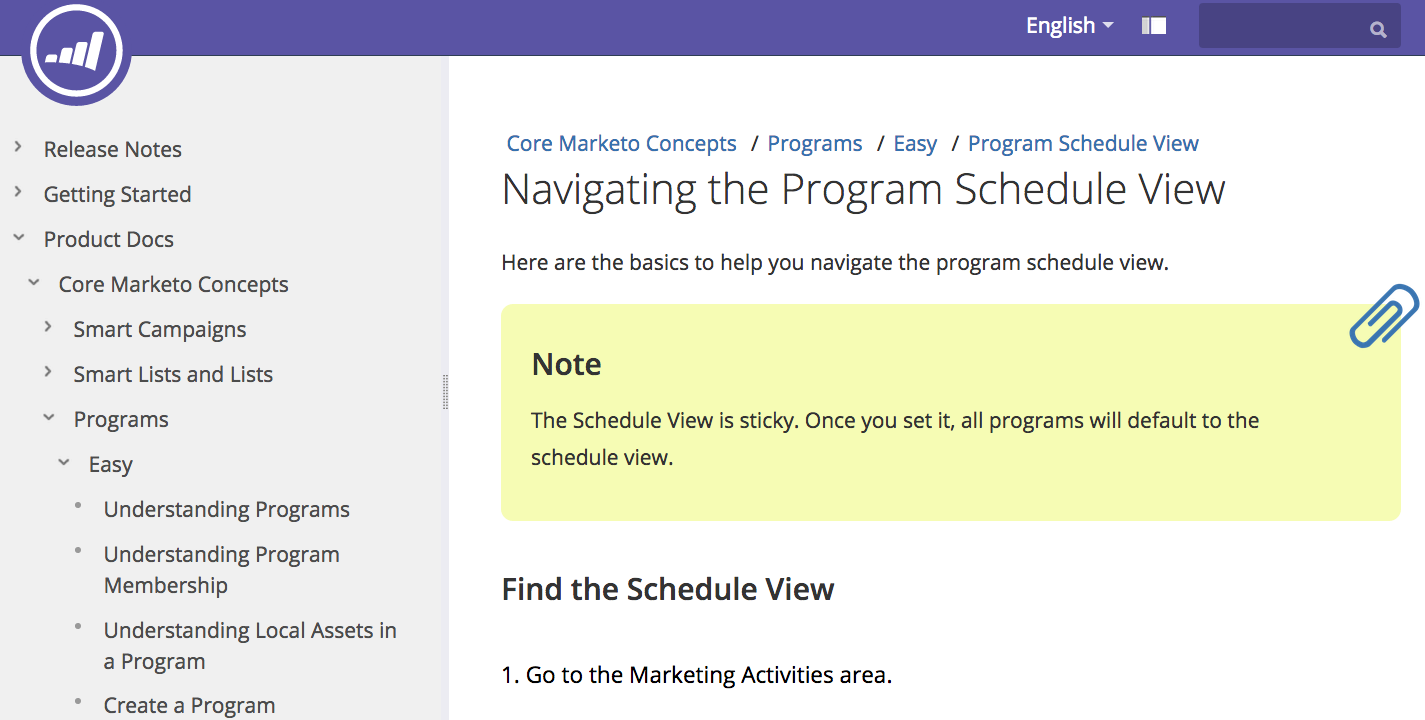Open the English language dropdown
The height and width of the screenshot is (720, 1425).
1069,26
